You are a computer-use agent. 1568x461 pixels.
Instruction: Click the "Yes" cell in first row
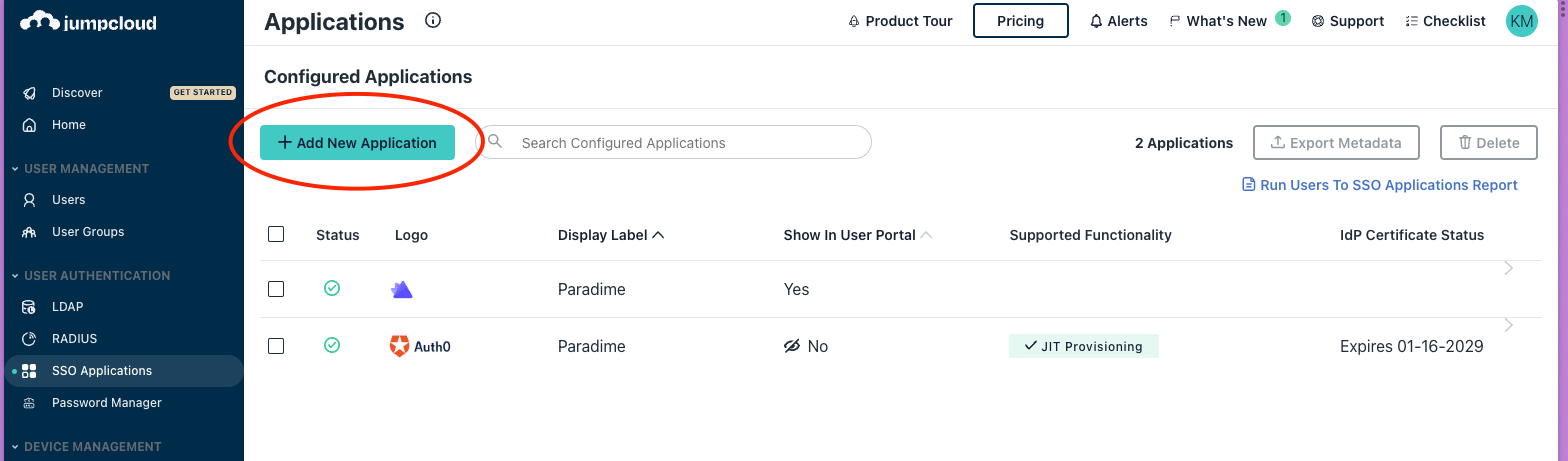(797, 289)
